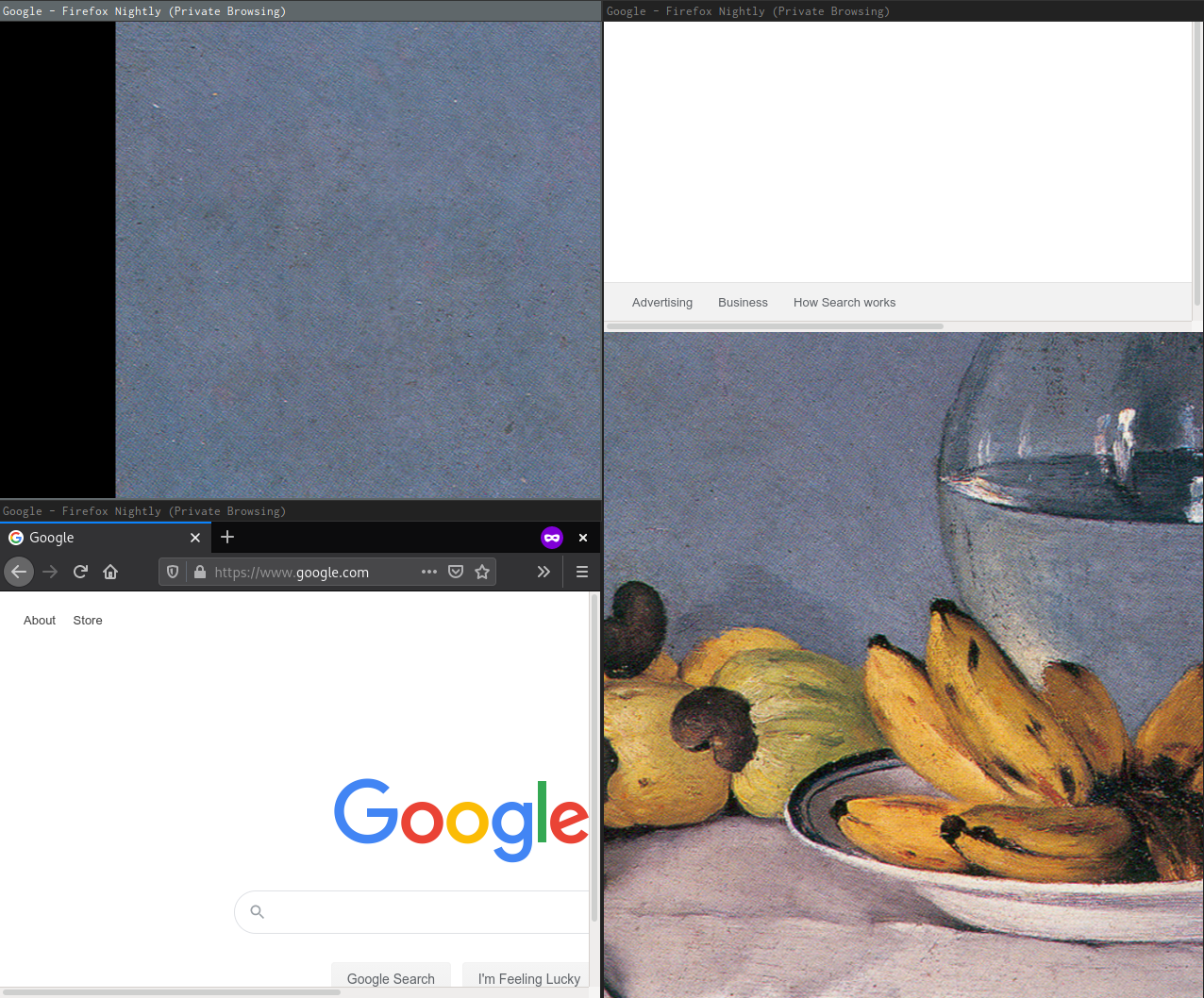Viewport: 1204px width, 998px height.
Task: Click the search magnifier in the search box
Action: pyautogui.click(x=257, y=911)
